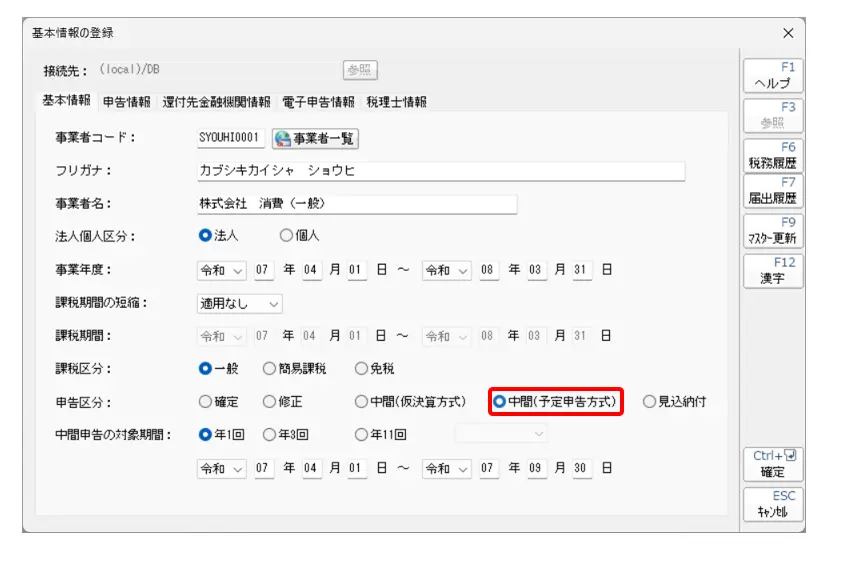Cancel using the ESC キャンセル button
849x566 pixels.
tap(772, 504)
